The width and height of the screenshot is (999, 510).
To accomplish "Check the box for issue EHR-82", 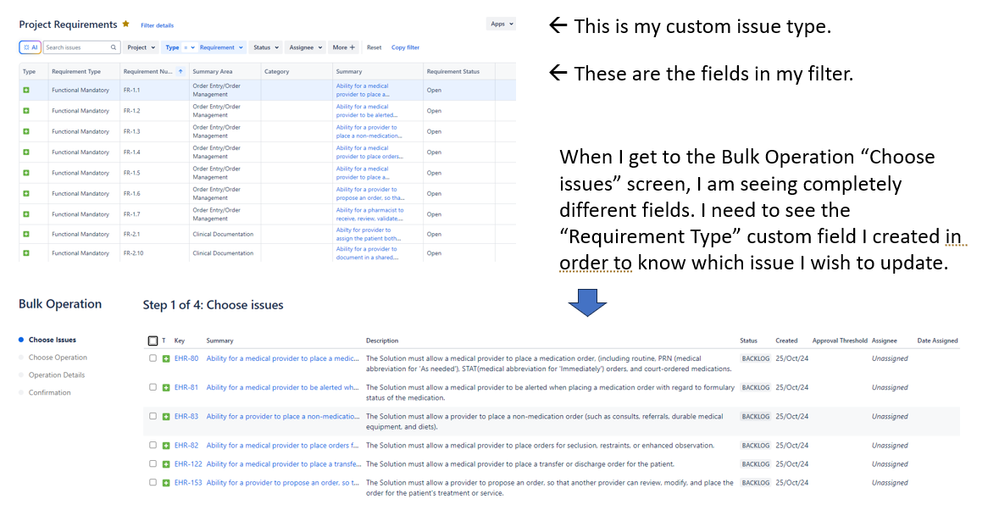I will [x=152, y=445].
